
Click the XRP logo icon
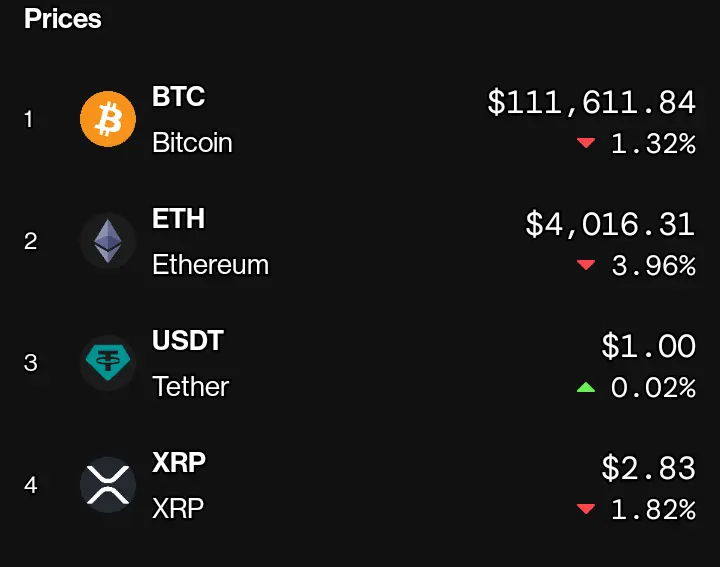click(108, 485)
